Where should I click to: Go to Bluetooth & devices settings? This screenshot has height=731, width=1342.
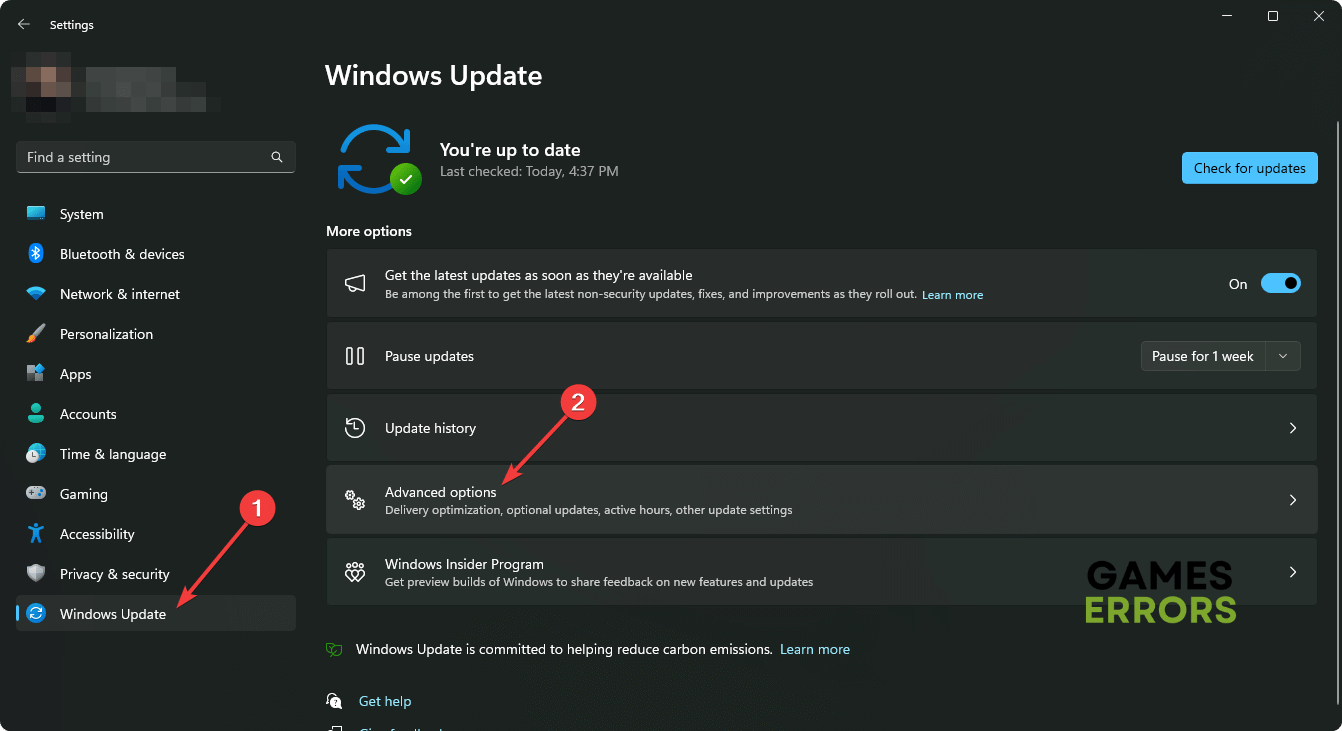156,254
